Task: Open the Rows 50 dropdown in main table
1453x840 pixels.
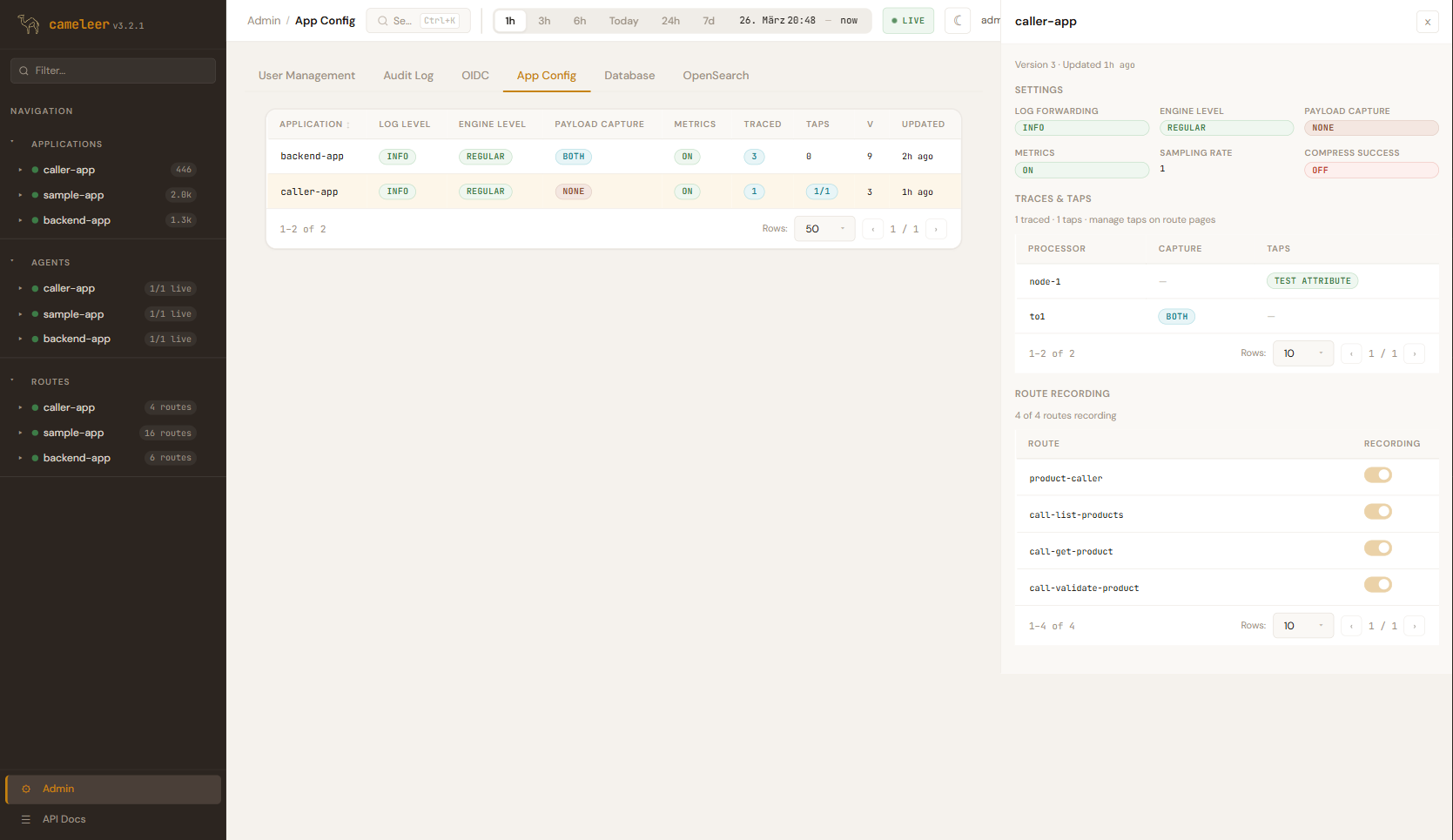Action: [x=824, y=229]
